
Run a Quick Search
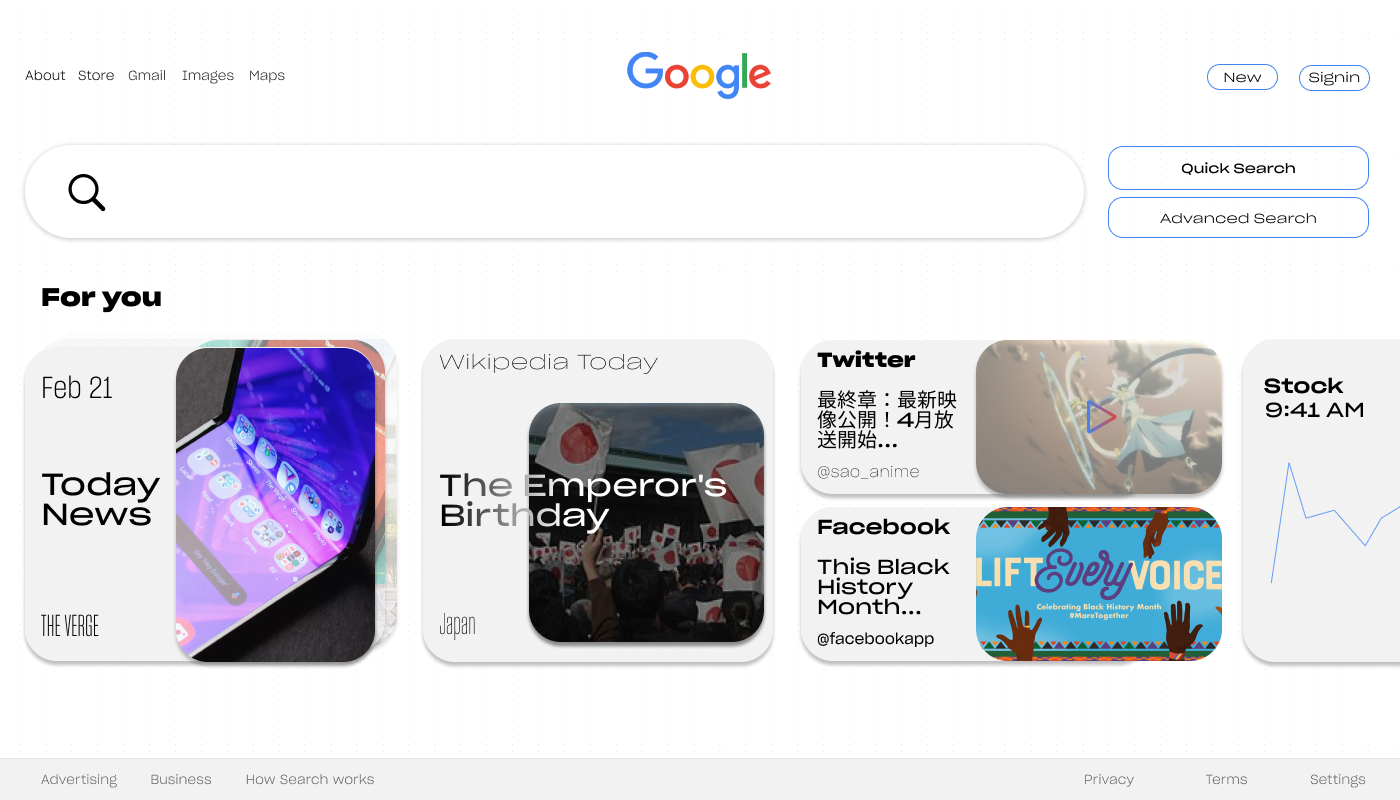point(1238,168)
